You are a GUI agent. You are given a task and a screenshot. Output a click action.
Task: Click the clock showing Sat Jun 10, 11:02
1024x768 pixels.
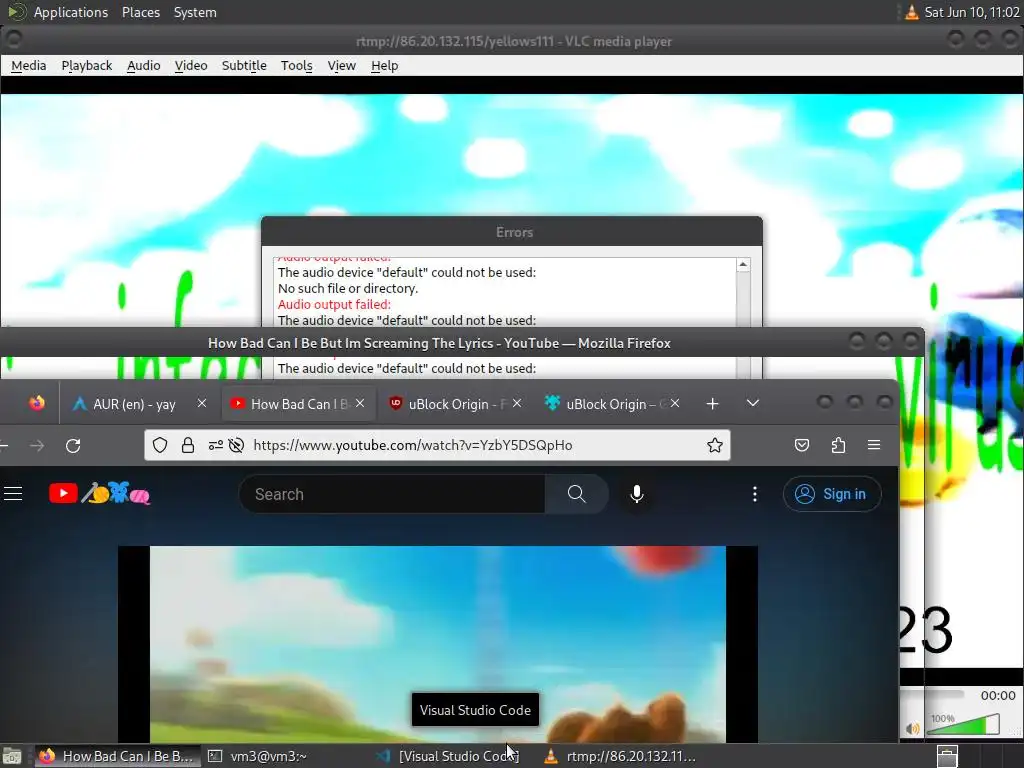(971, 12)
